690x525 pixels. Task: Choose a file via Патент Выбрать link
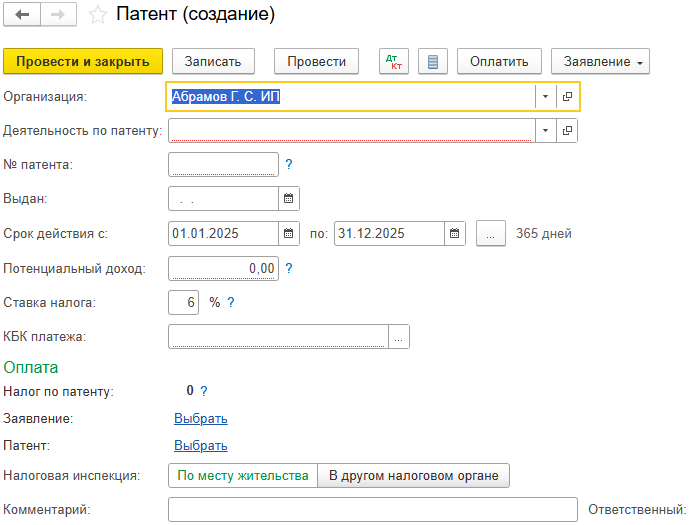(x=201, y=445)
